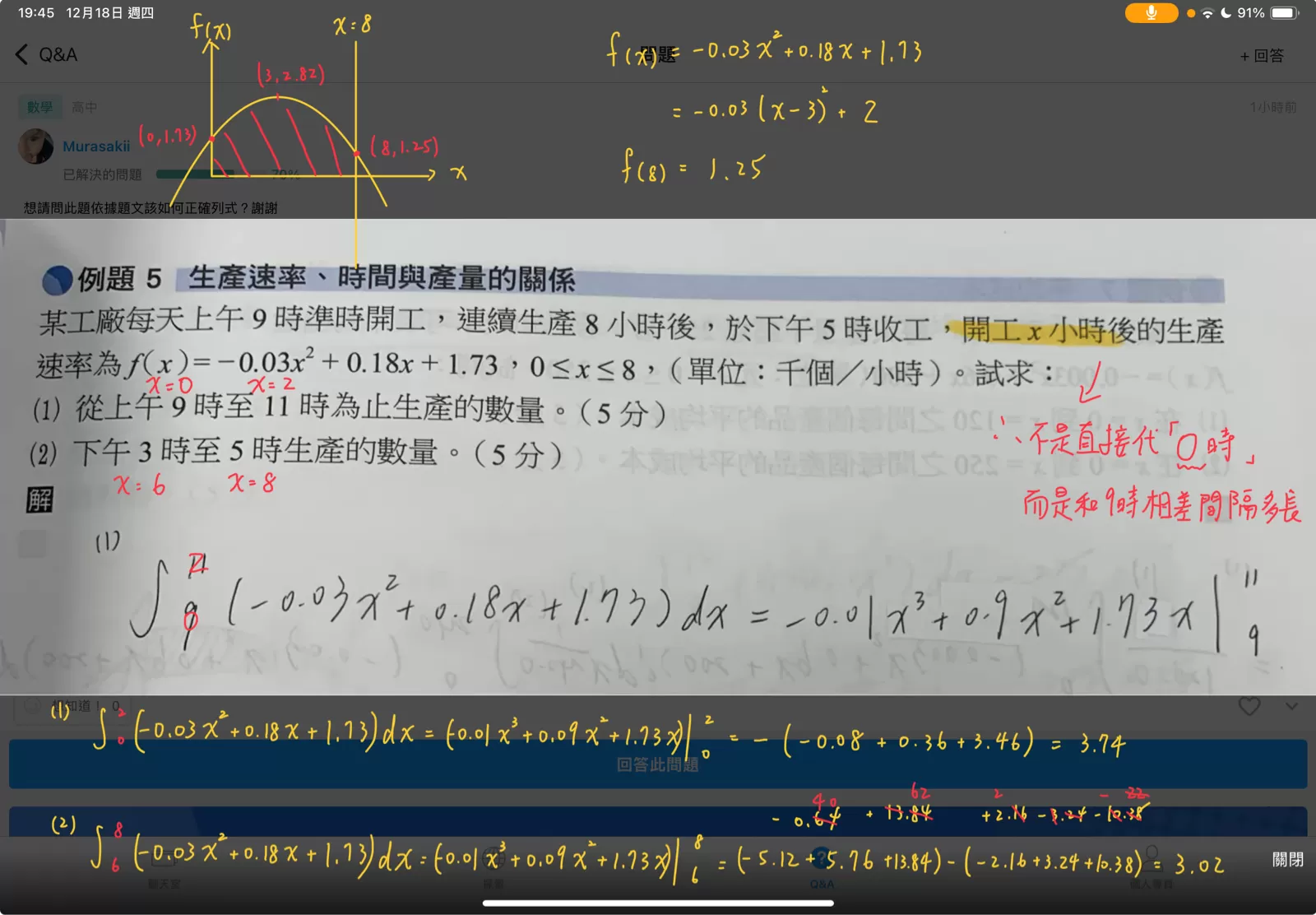Screen dimensions: 1316x915
Task: Open Murasakii's profile avatar
Action: click(35, 146)
